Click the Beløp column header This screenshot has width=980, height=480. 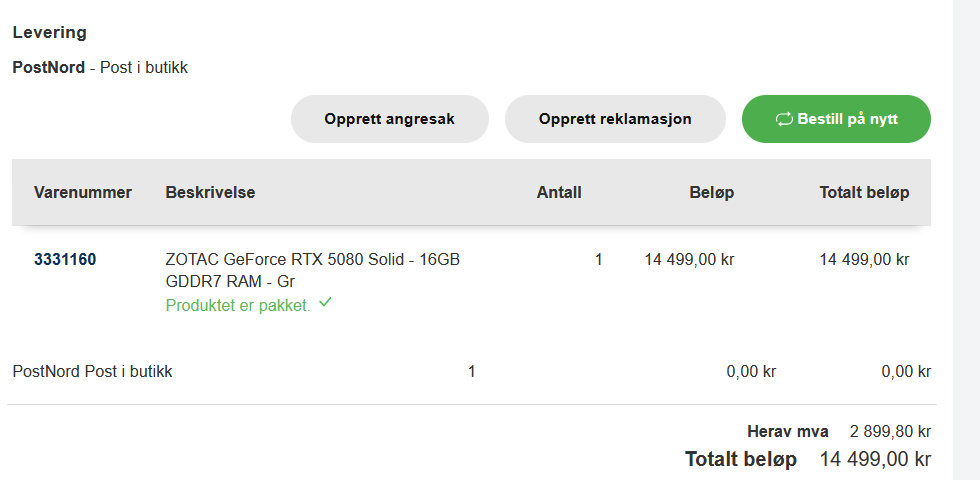(x=712, y=192)
